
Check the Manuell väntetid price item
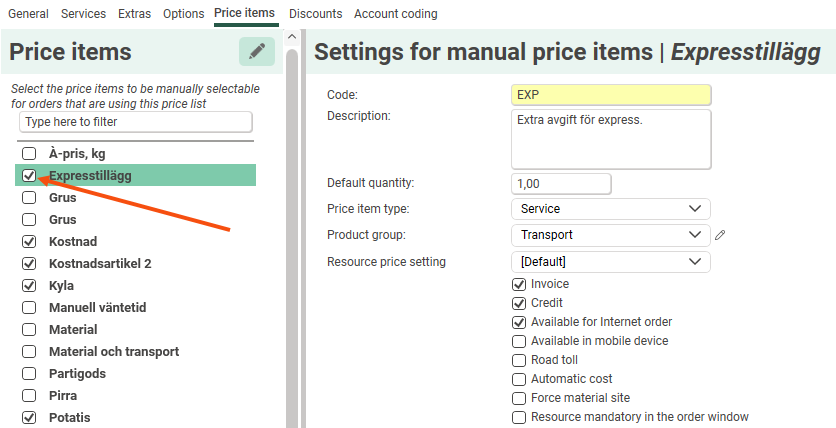pos(30,308)
